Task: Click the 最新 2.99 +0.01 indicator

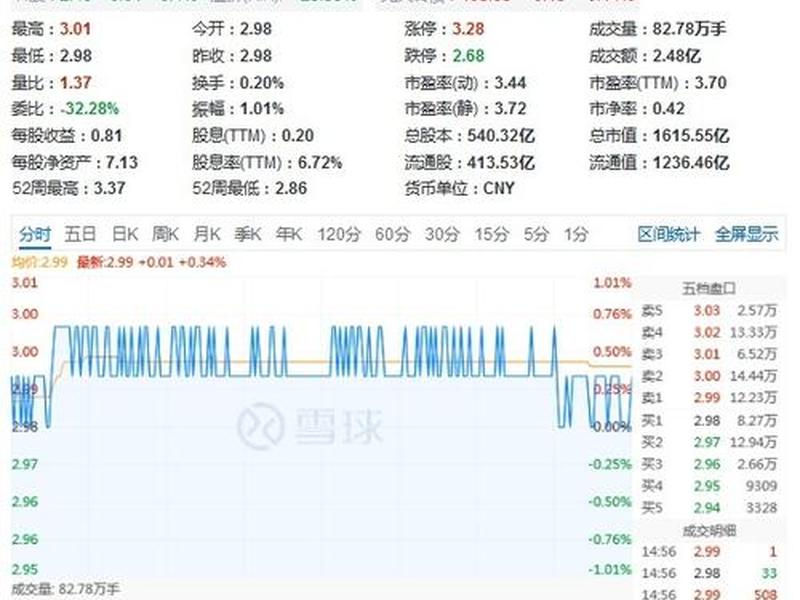Action: pos(151,262)
